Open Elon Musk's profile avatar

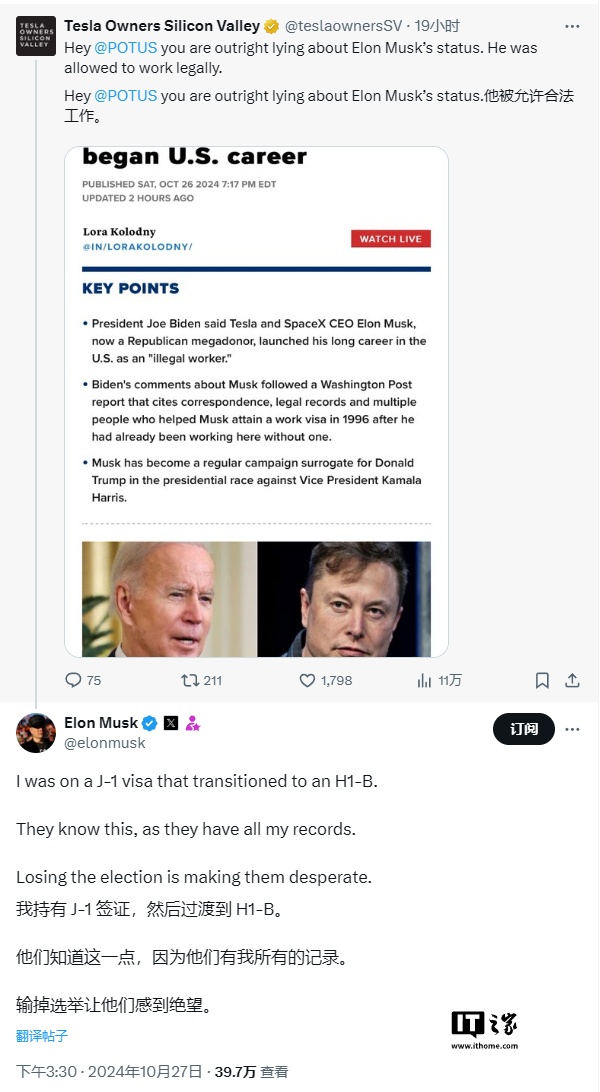click(36, 733)
